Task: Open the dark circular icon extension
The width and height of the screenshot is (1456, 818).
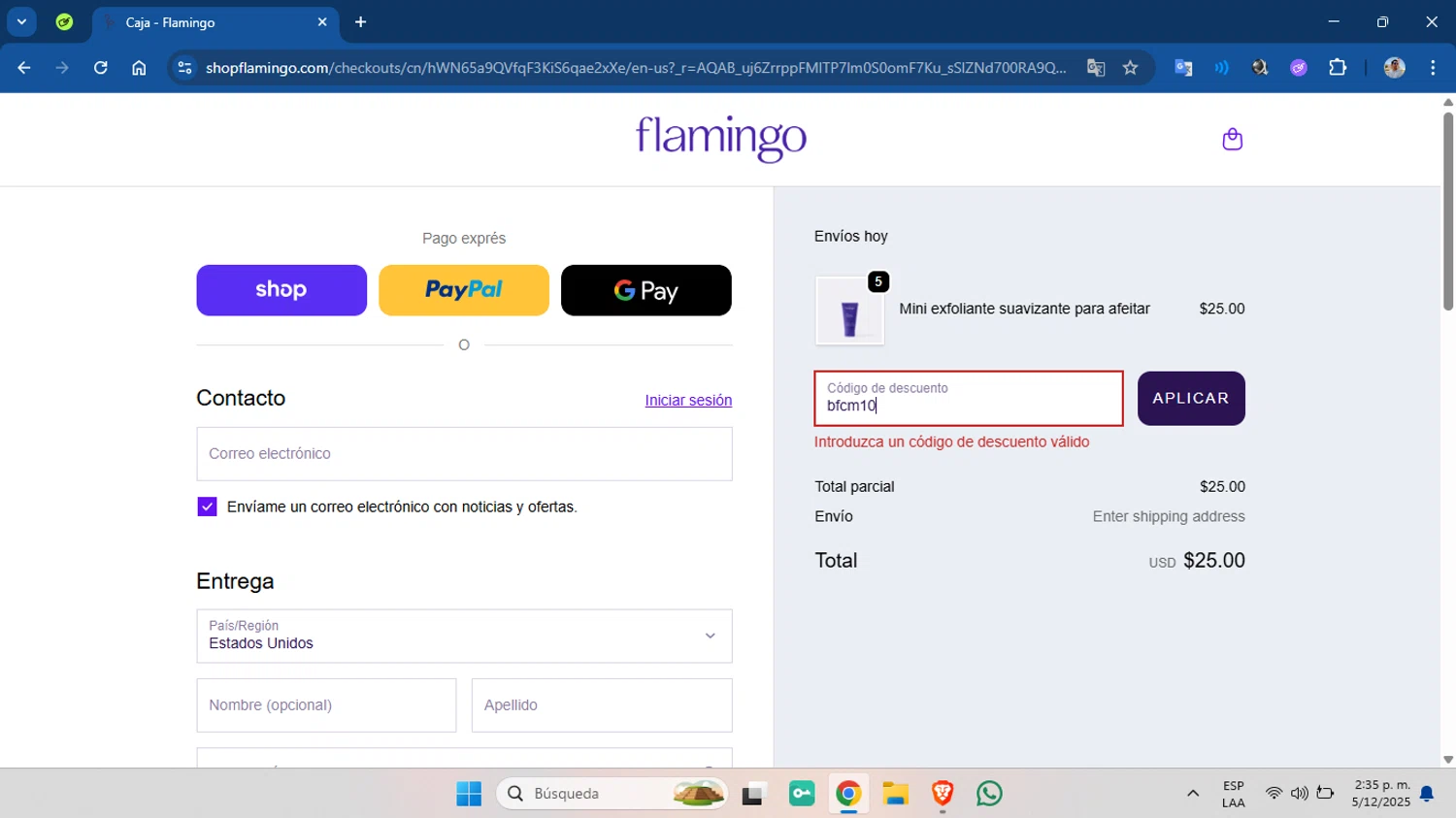Action: 1260,68
